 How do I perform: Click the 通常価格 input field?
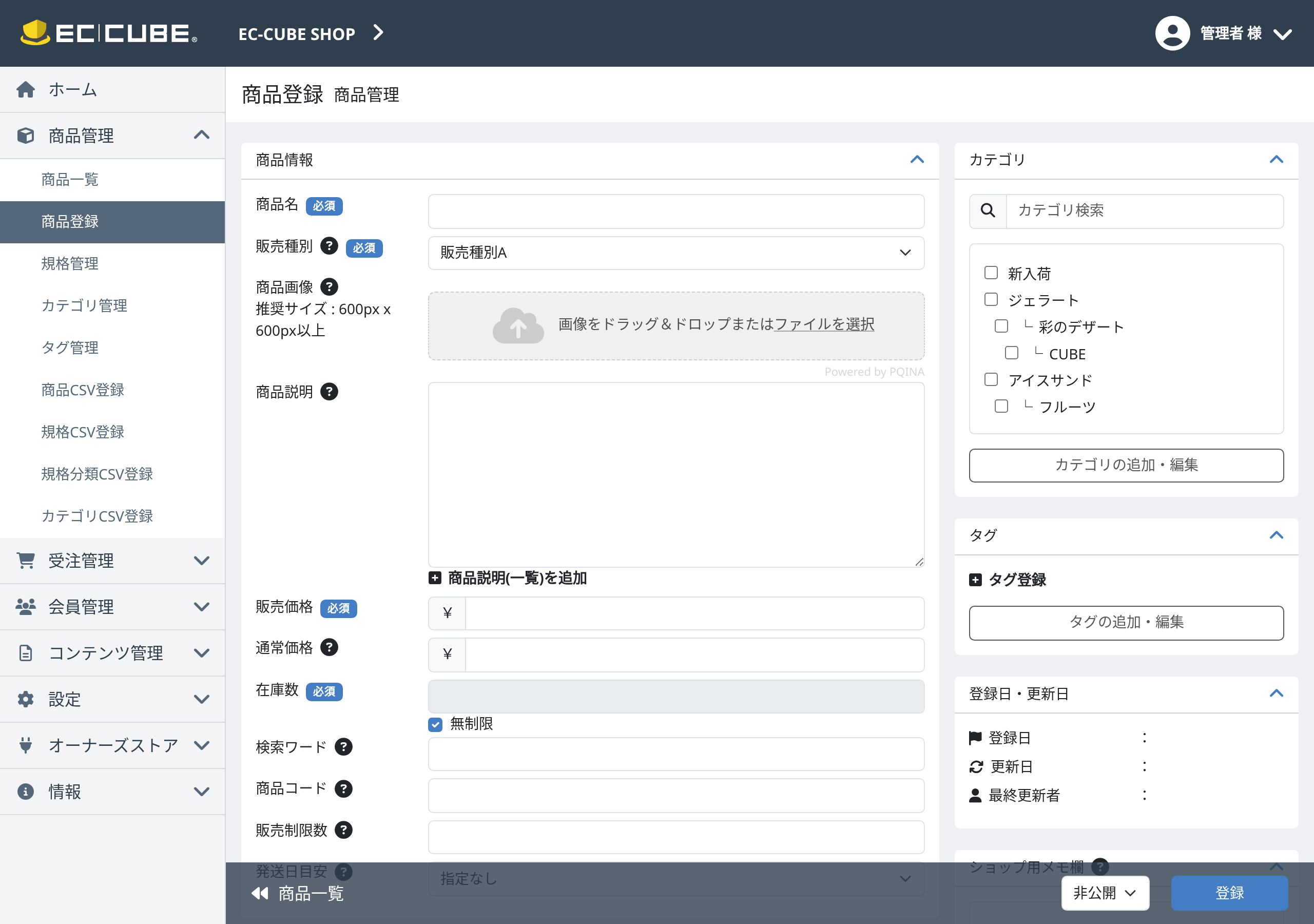click(694, 655)
